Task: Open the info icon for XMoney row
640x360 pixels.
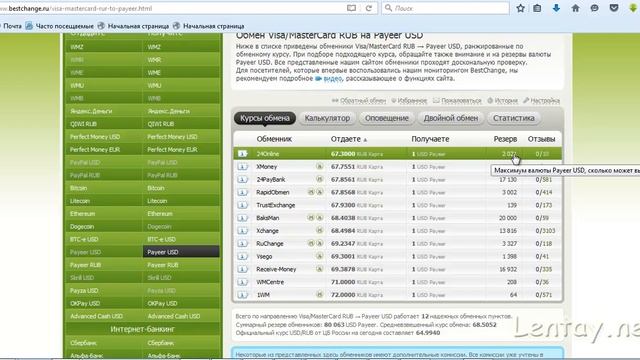Action: click(x=242, y=167)
